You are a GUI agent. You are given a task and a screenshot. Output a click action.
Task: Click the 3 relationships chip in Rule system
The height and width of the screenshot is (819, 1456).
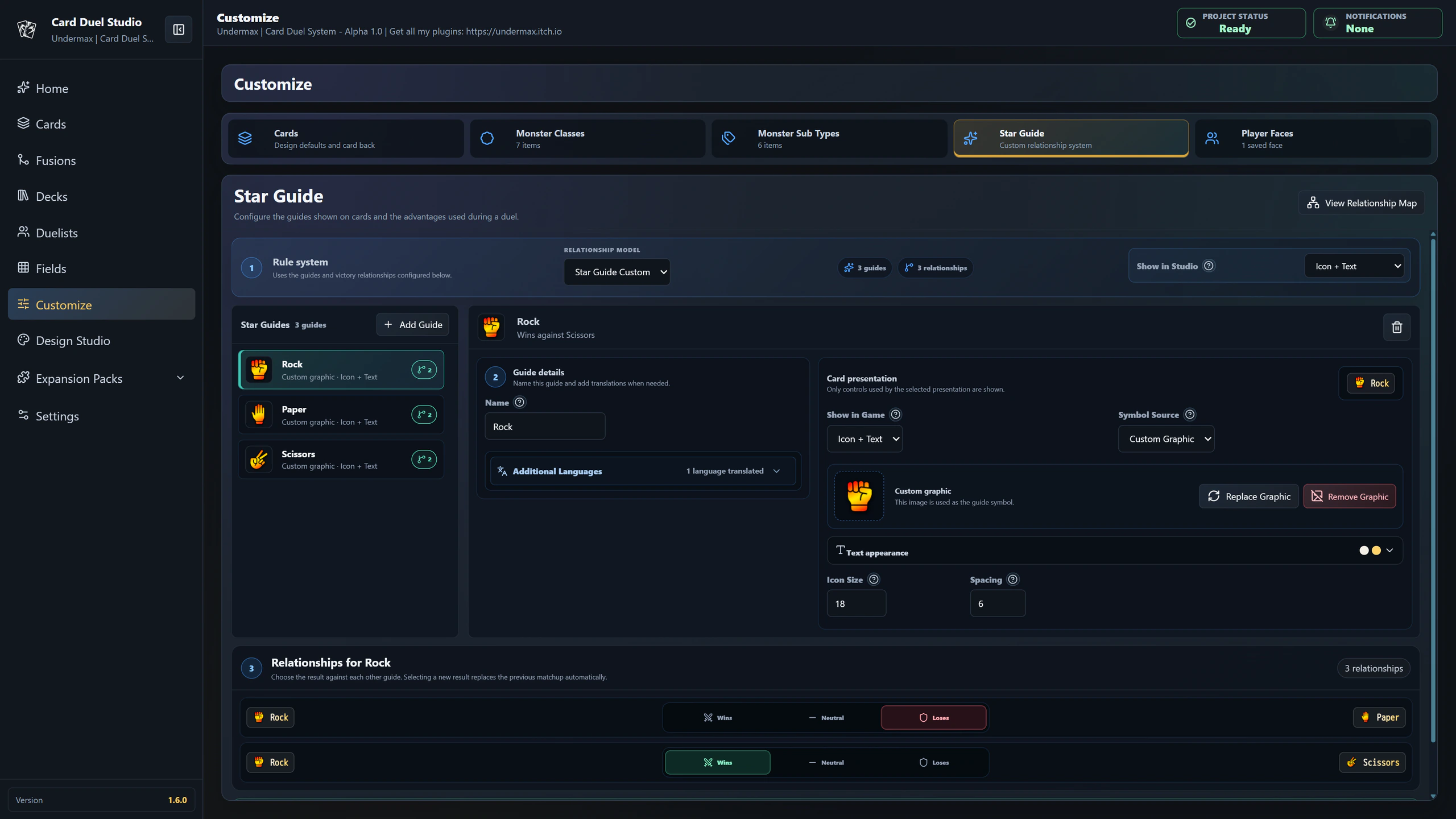point(936,268)
